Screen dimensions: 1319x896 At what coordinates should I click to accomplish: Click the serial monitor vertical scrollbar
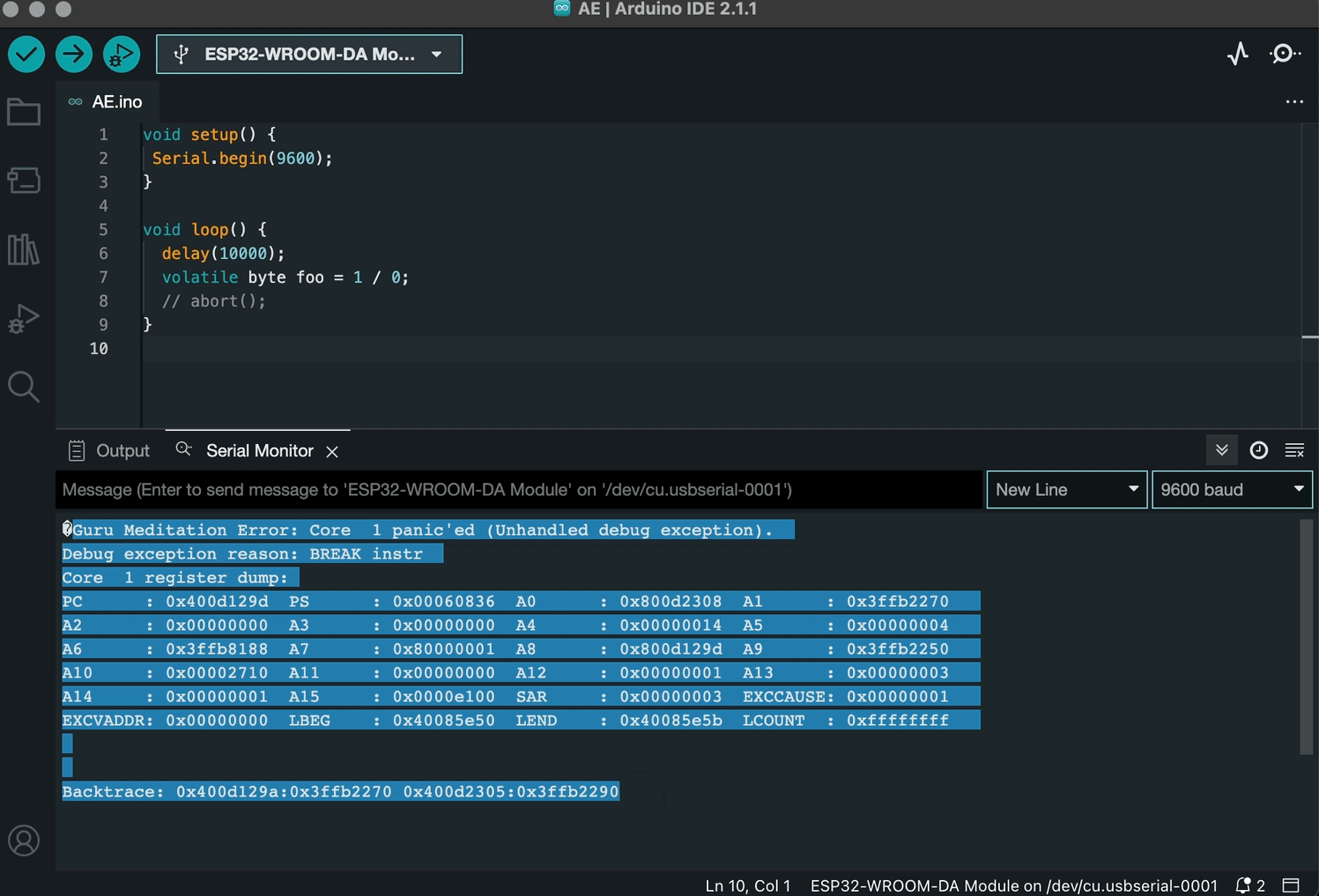[1307, 636]
